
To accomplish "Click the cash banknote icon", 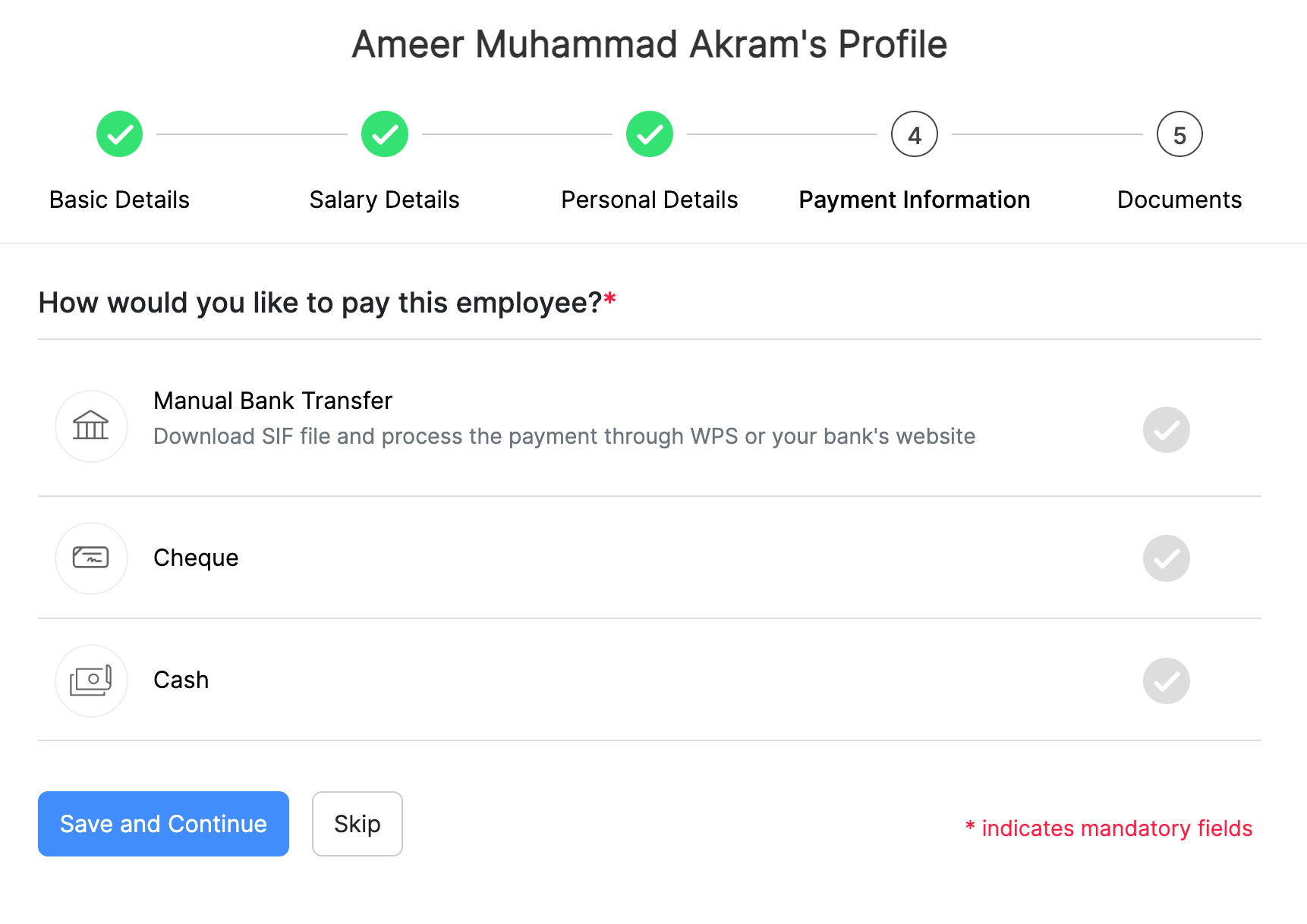I will 91,680.
